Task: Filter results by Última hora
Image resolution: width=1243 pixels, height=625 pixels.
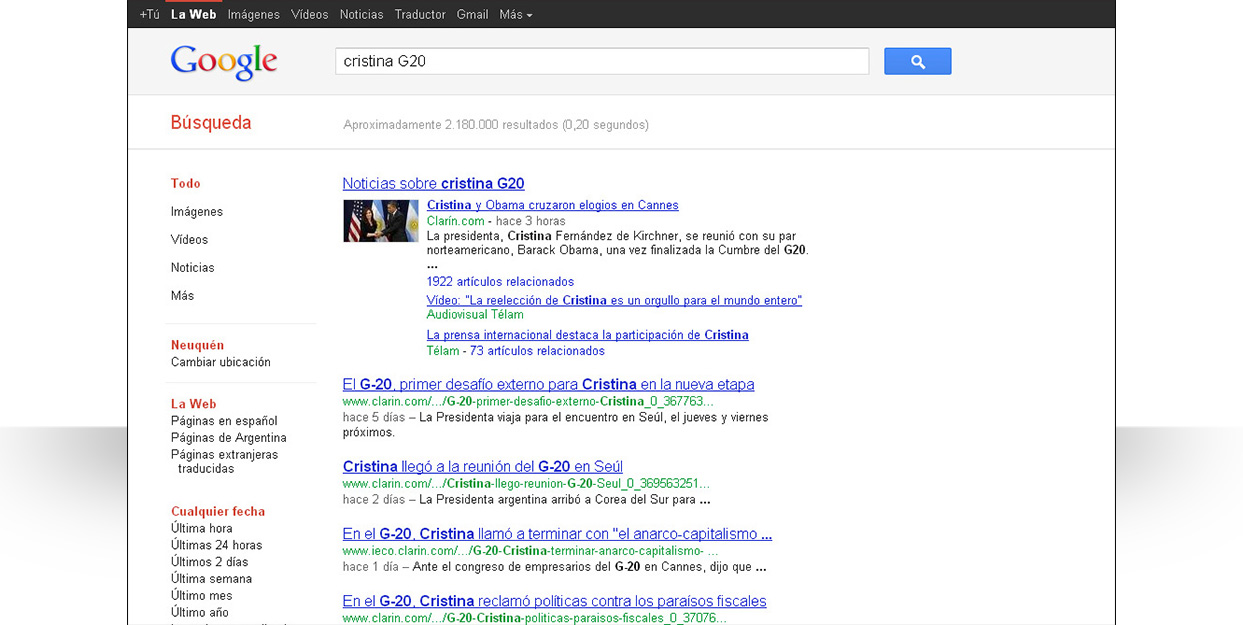Action: click(x=201, y=528)
